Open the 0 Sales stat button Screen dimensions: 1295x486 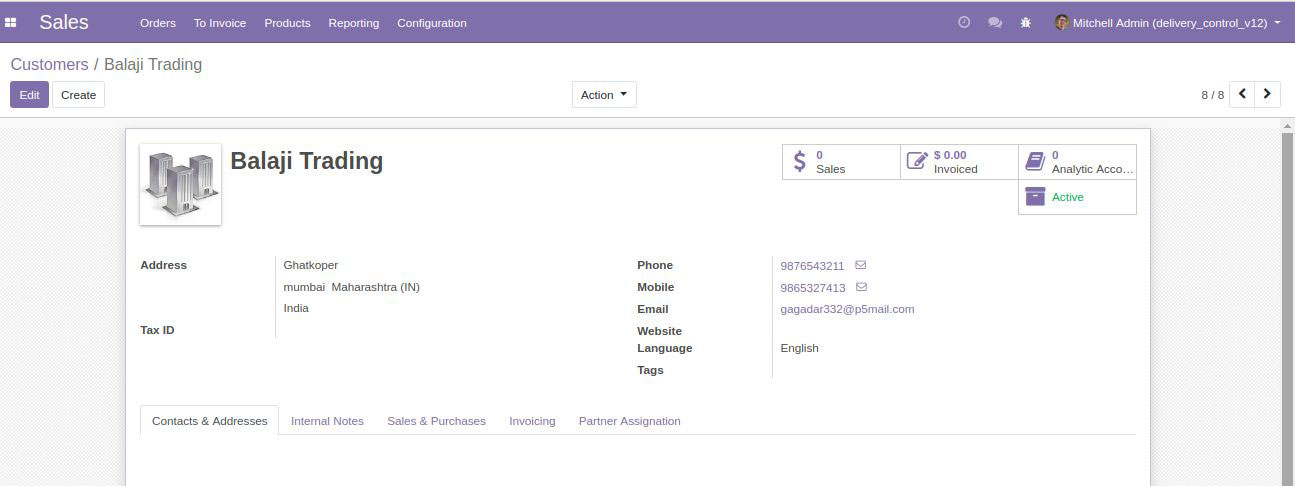coord(842,162)
